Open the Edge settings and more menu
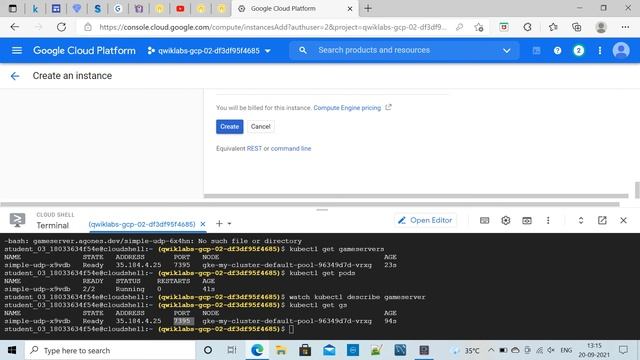 point(625,27)
